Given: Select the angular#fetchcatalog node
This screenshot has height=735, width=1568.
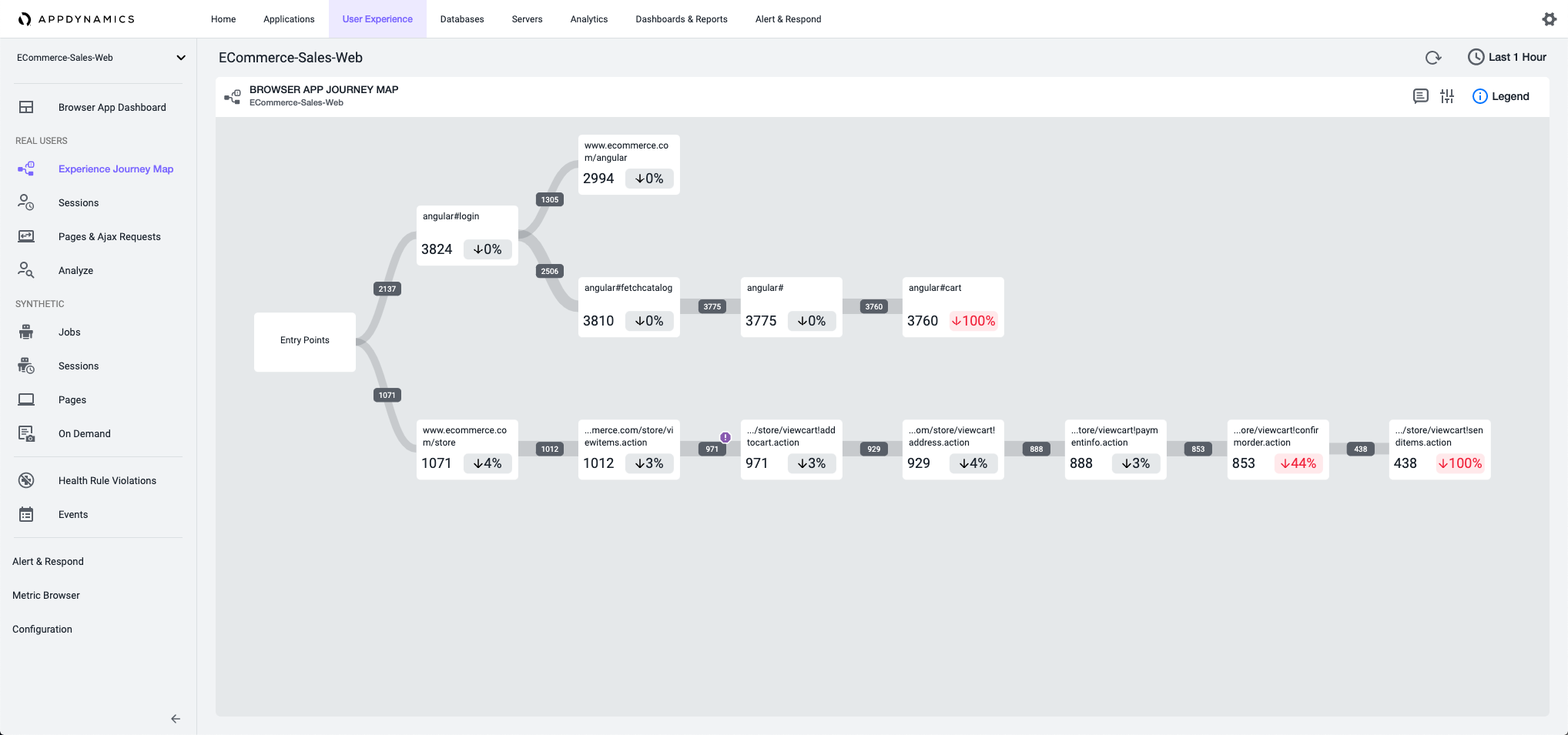Looking at the screenshot, I should tap(628, 307).
